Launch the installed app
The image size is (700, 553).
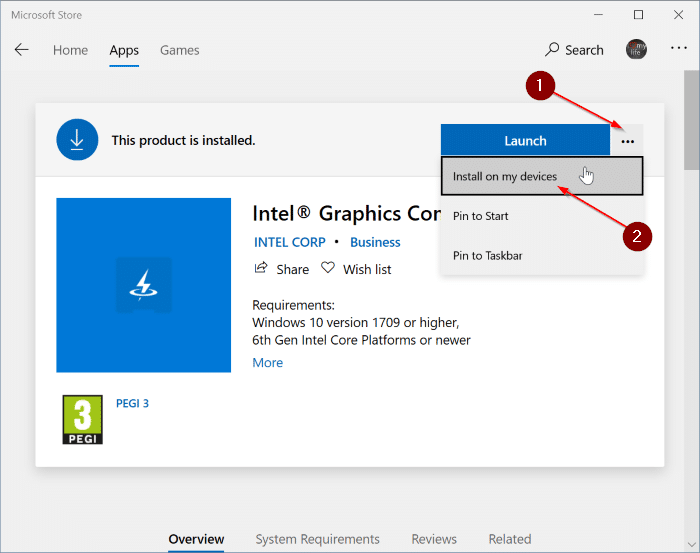point(525,141)
